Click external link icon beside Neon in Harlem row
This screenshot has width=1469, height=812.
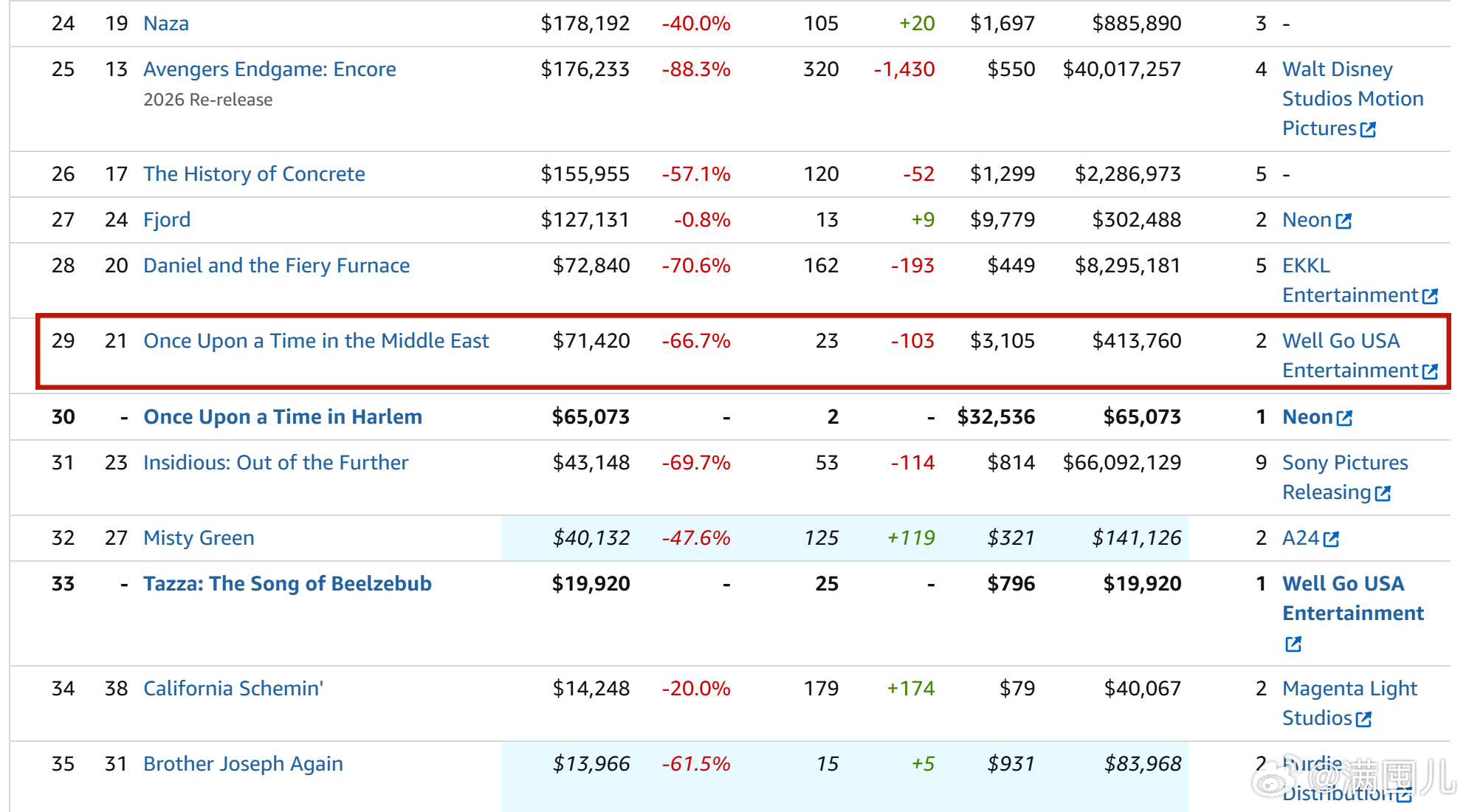(x=1345, y=418)
